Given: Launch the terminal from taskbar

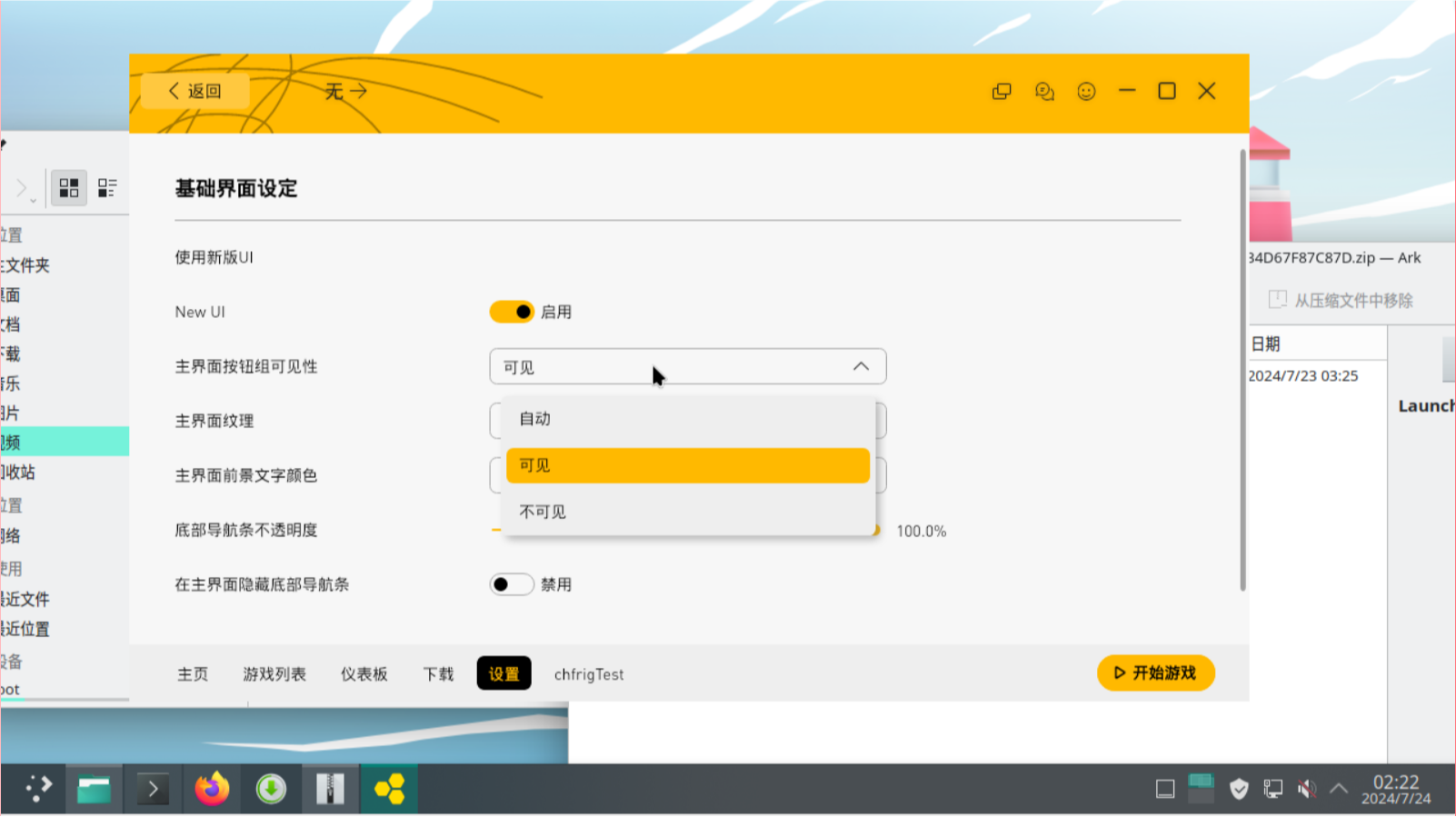Looking at the screenshot, I should point(152,789).
